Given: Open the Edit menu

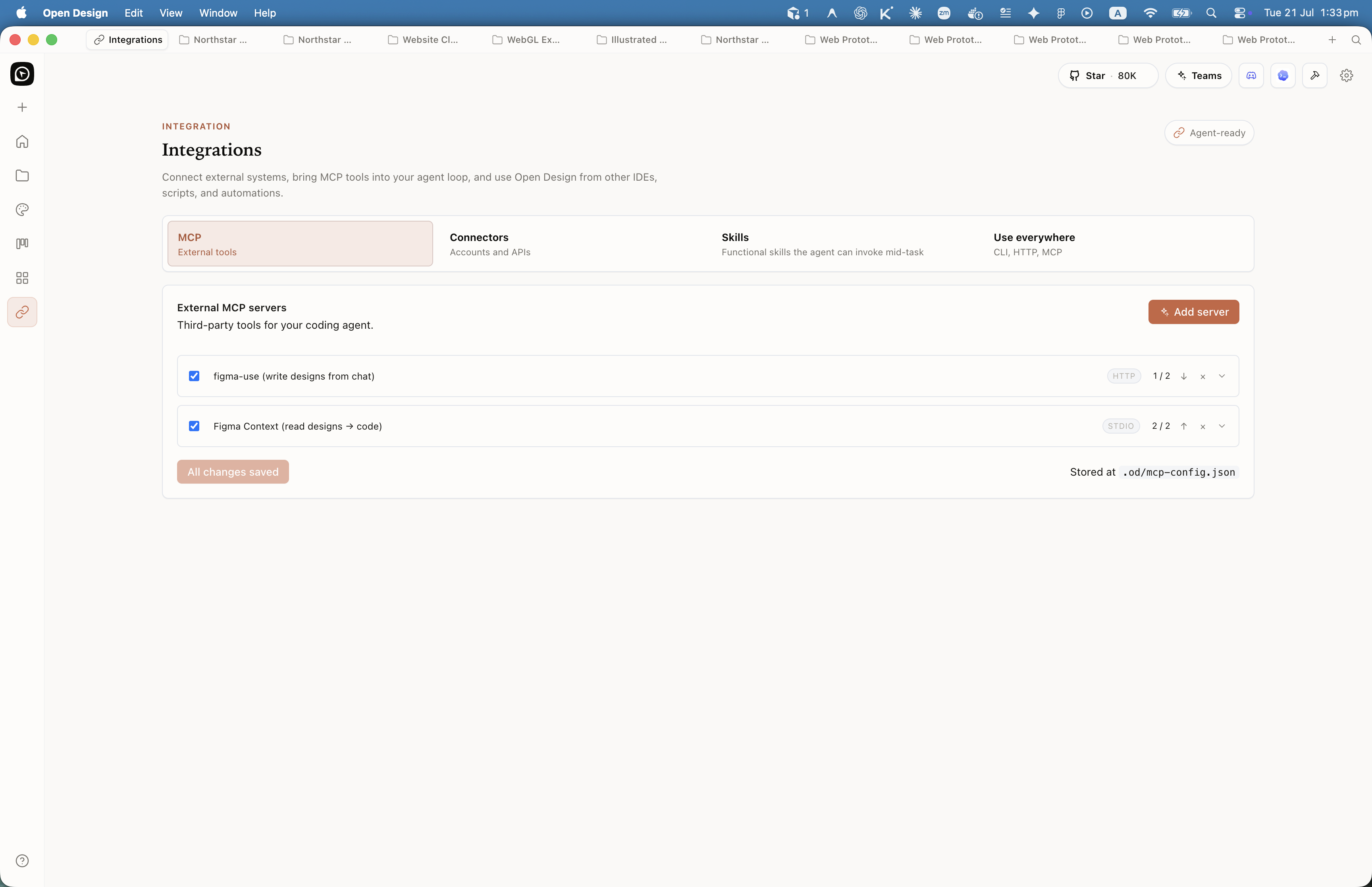Looking at the screenshot, I should (133, 13).
